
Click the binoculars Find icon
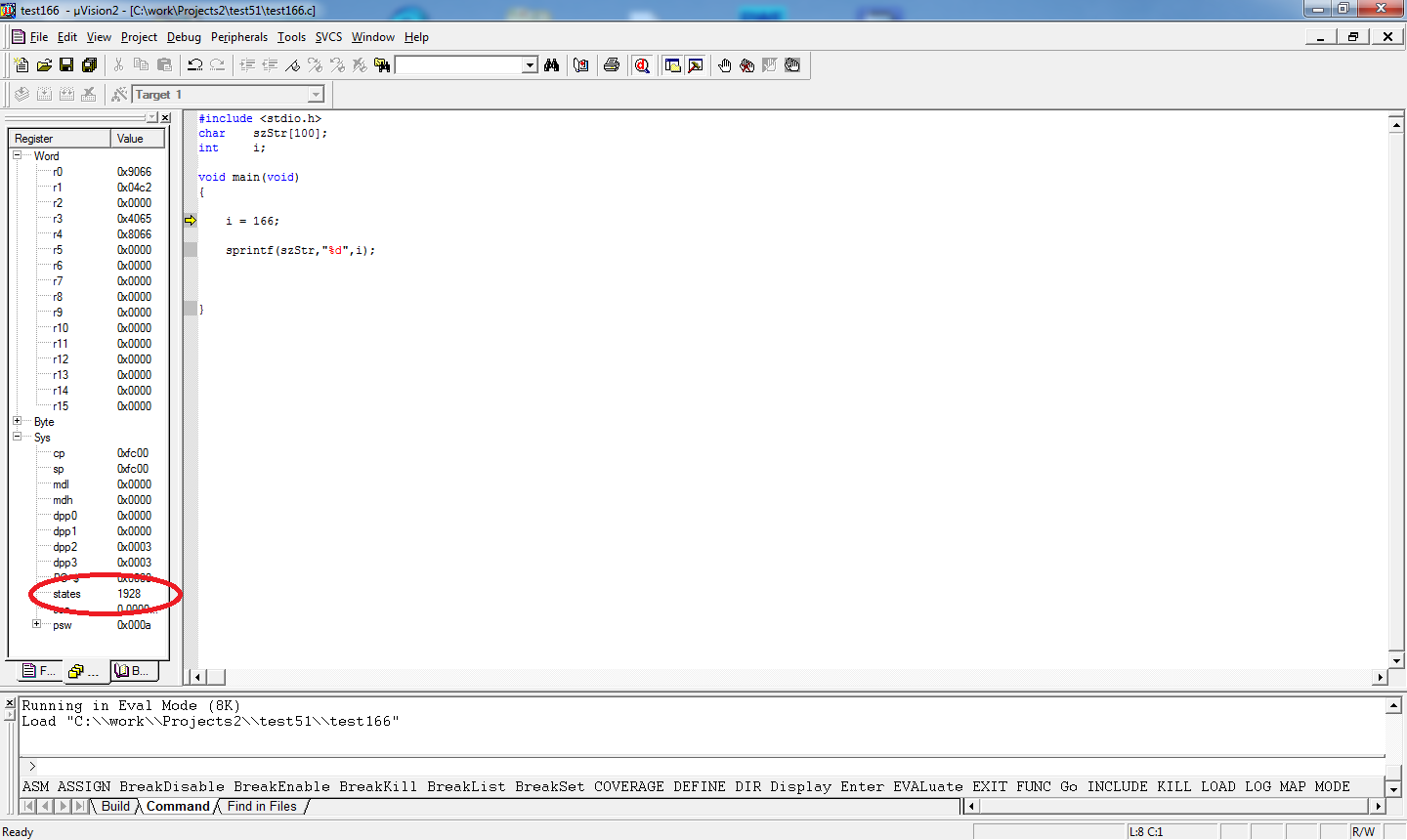pos(552,65)
